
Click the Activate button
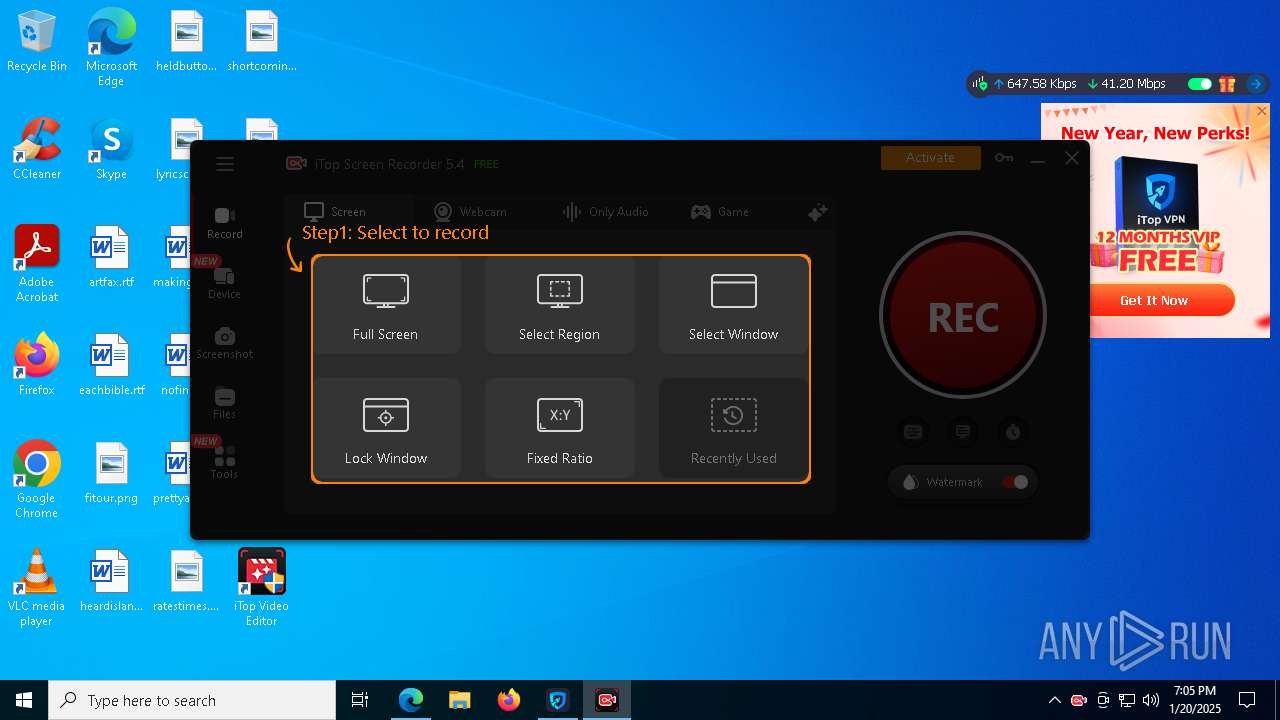tap(931, 158)
